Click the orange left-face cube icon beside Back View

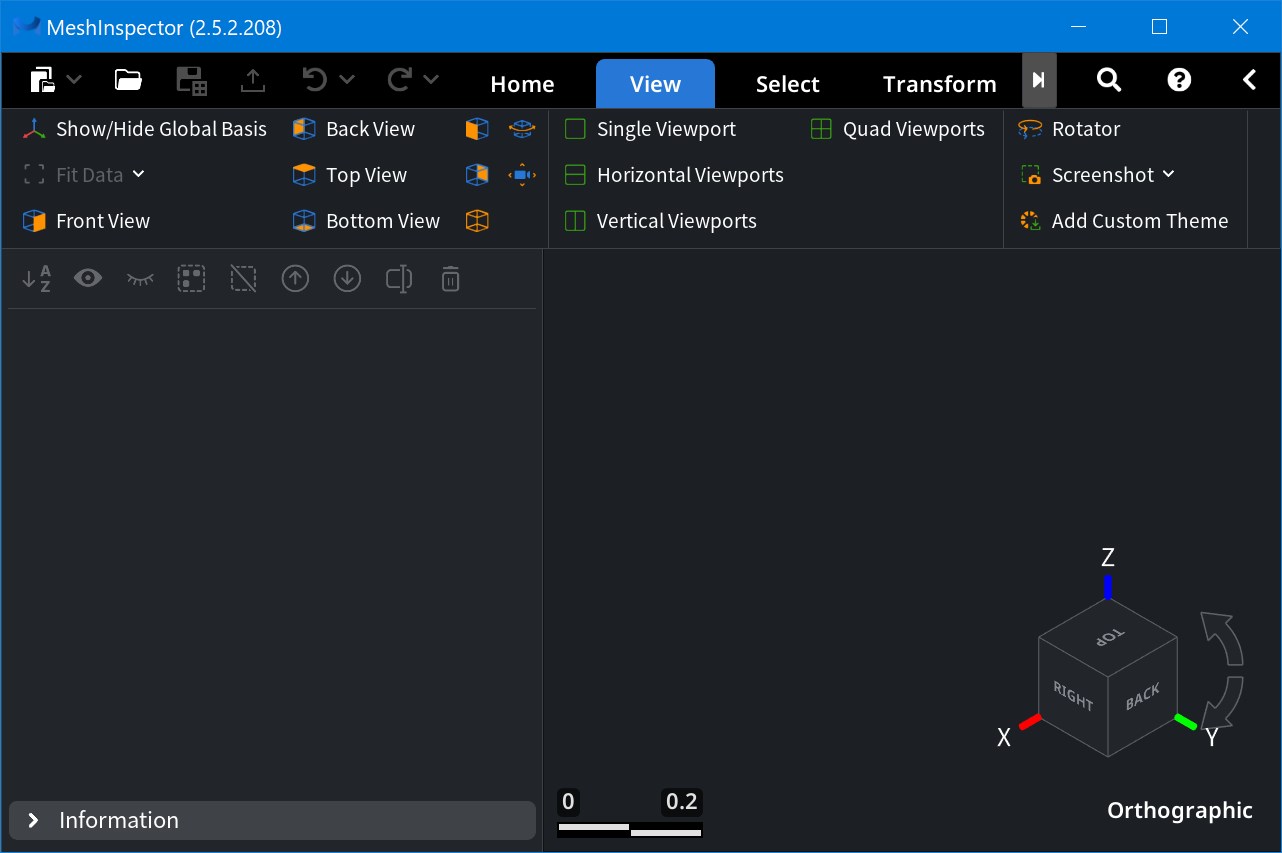coord(478,129)
